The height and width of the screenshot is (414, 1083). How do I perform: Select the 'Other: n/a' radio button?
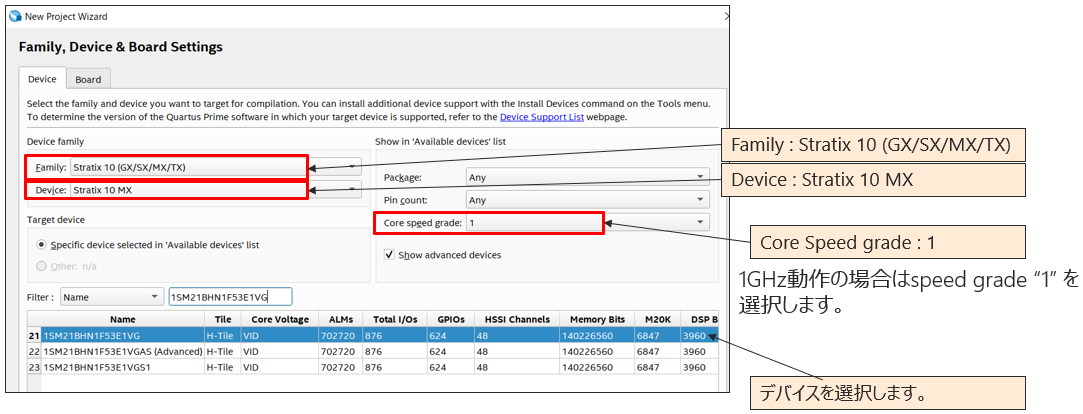tap(41, 266)
